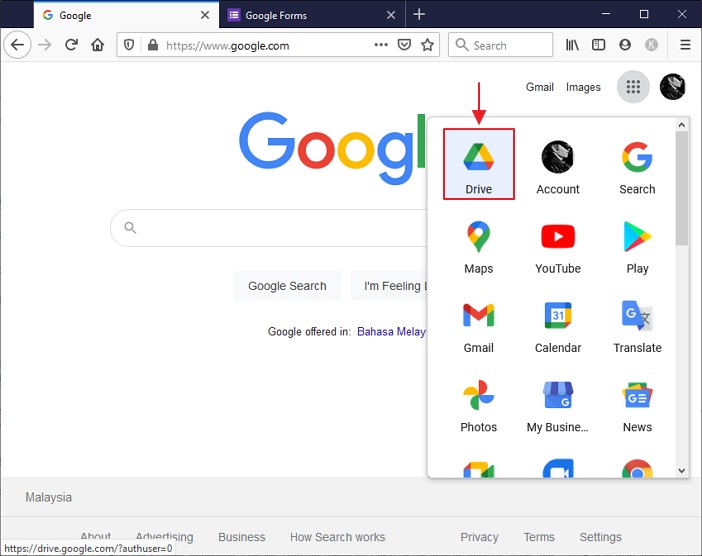This screenshot has width=702, height=556.
Task: Open Drive from the Google apps panel
Action: coord(479,164)
